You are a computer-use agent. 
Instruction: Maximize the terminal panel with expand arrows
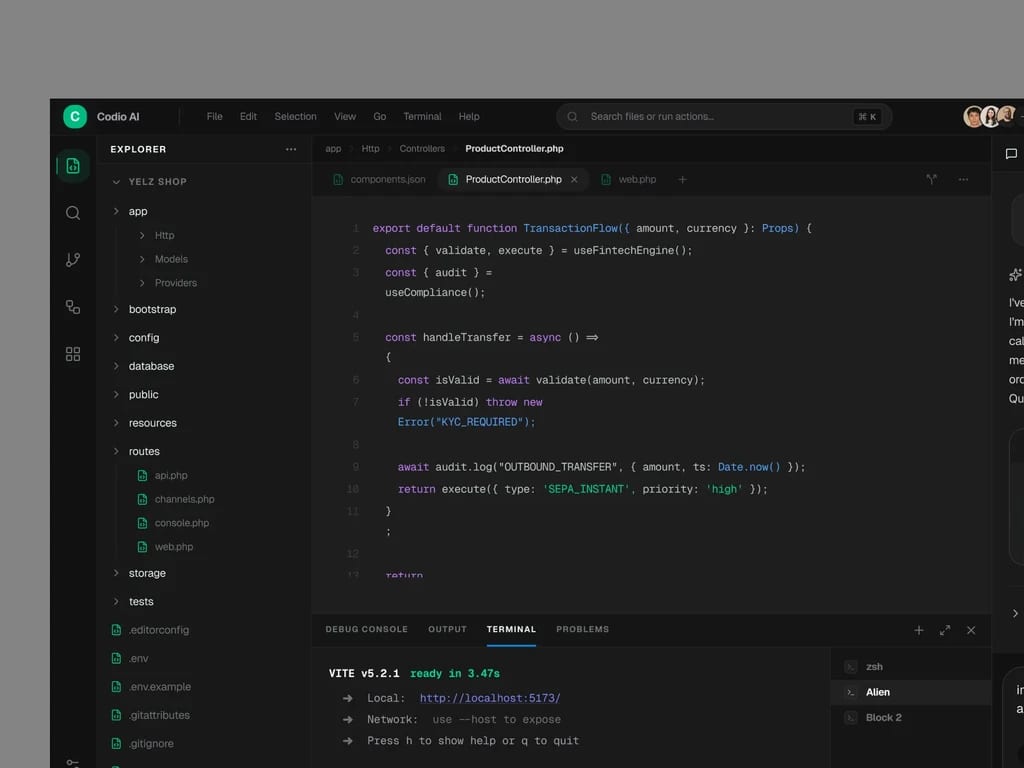(x=945, y=630)
